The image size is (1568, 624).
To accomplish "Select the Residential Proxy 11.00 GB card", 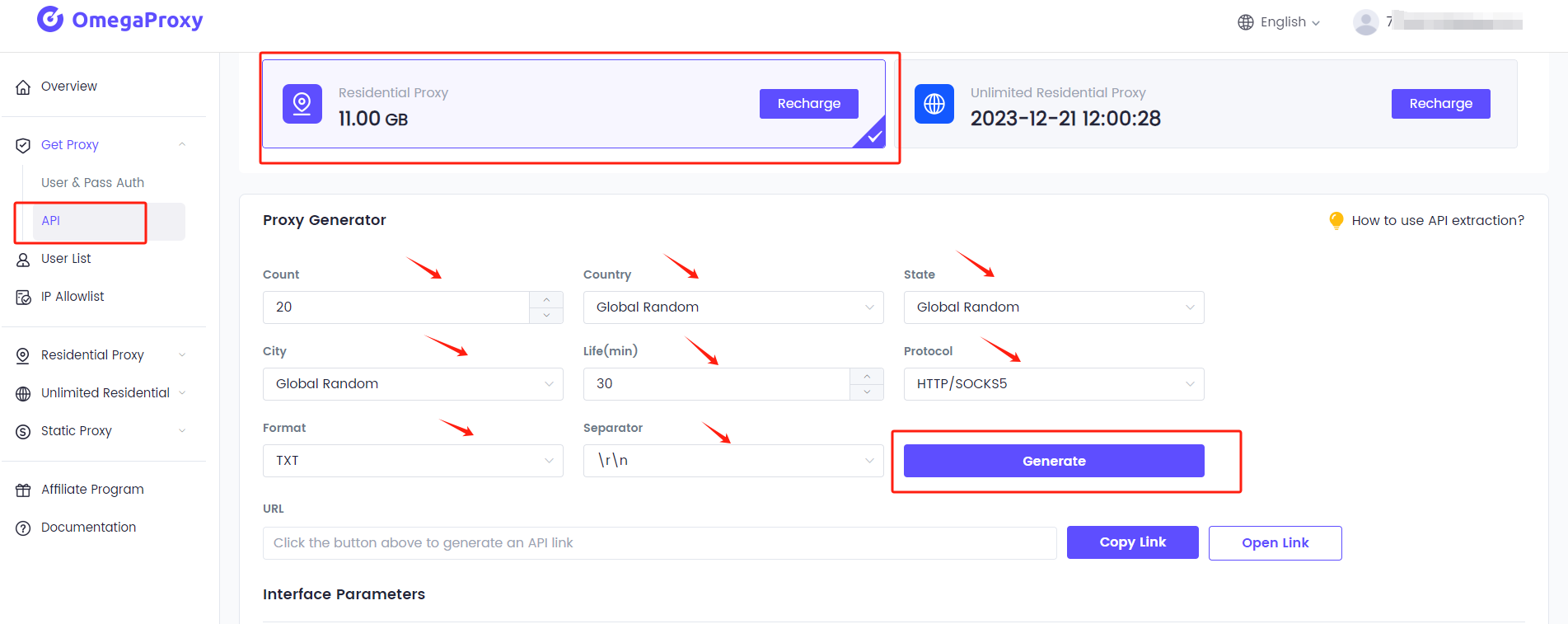I will point(573,104).
